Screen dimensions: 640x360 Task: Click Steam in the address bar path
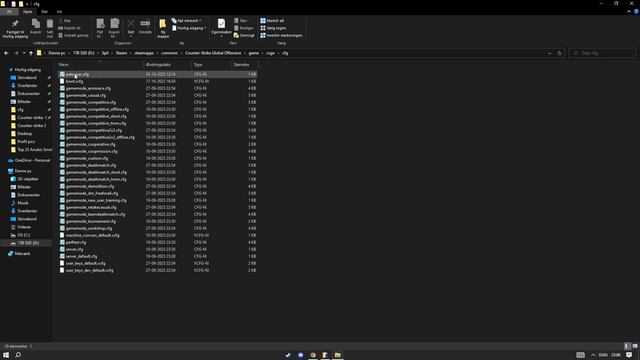tap(121, 53)
